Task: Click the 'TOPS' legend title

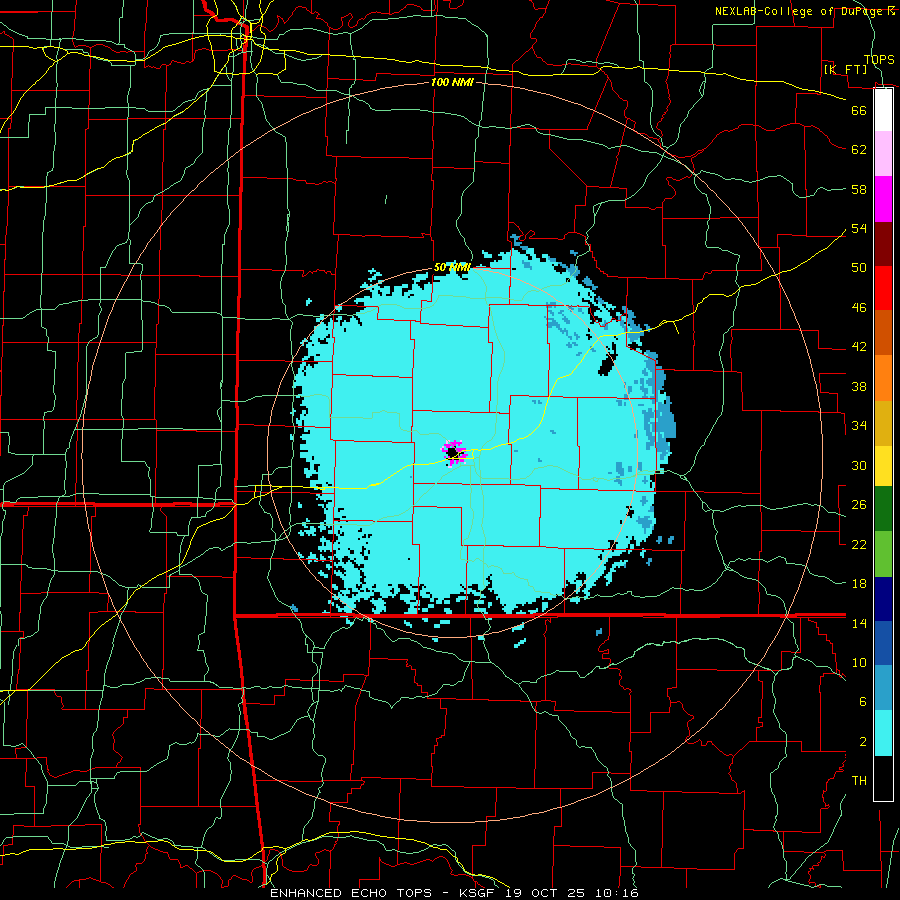Action: point(879,59)
